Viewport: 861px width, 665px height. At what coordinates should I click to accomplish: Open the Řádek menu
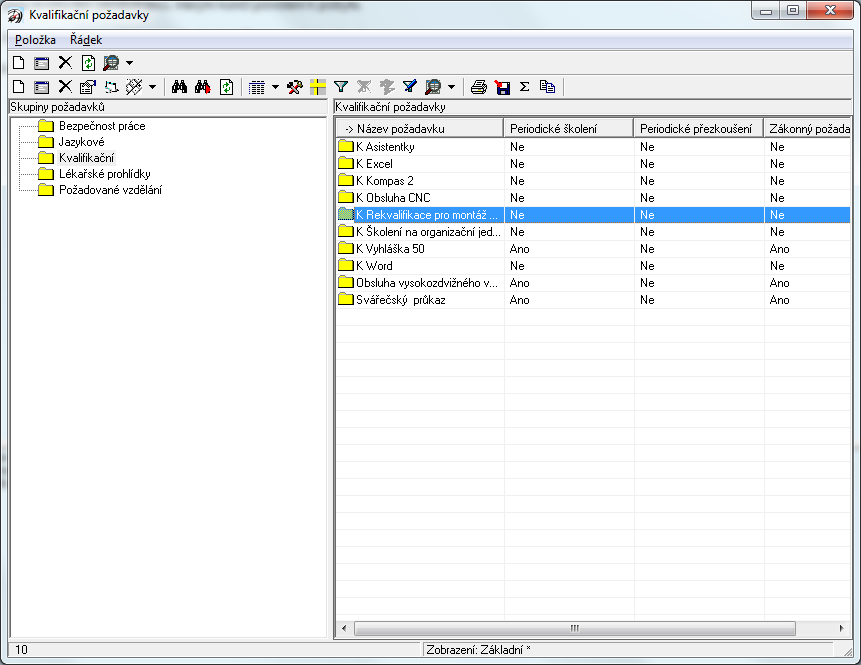(x=86, y=40)
